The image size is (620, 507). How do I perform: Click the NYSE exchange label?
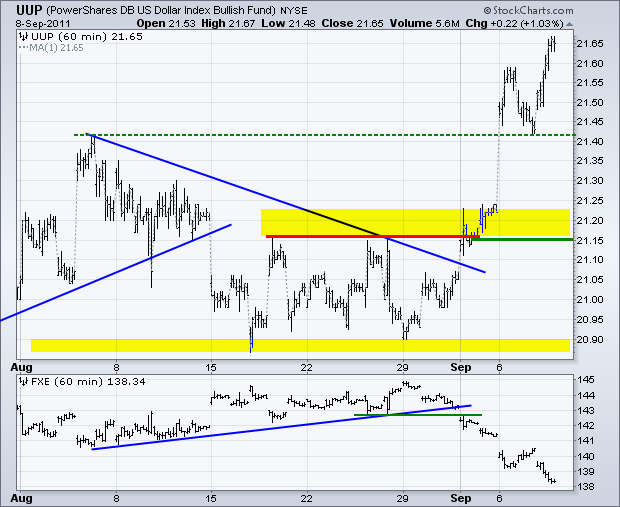293,11
